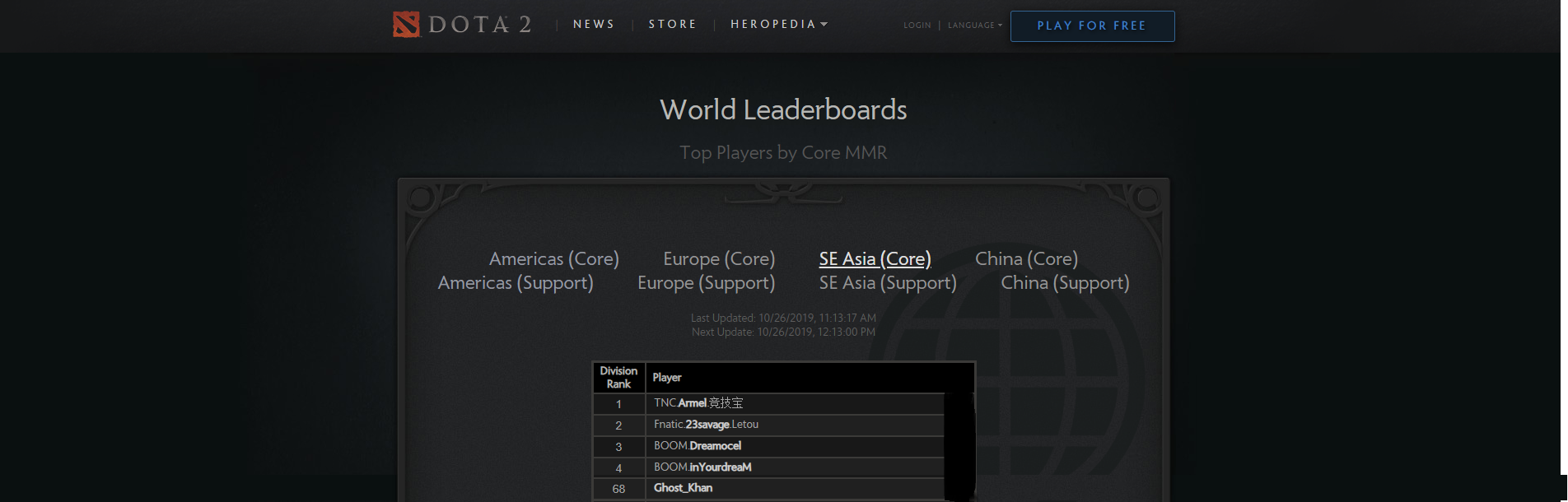
Task: Open the LANGUAGE dropdown
Action: tap(975, 26)
